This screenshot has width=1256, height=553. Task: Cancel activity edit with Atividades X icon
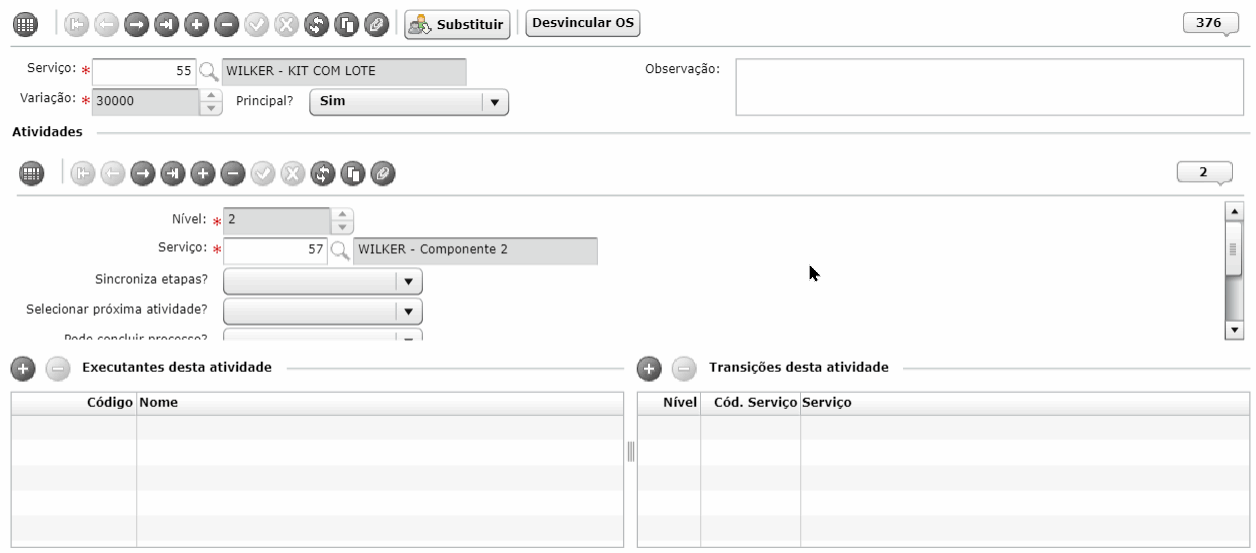click(x=292, y=173)
